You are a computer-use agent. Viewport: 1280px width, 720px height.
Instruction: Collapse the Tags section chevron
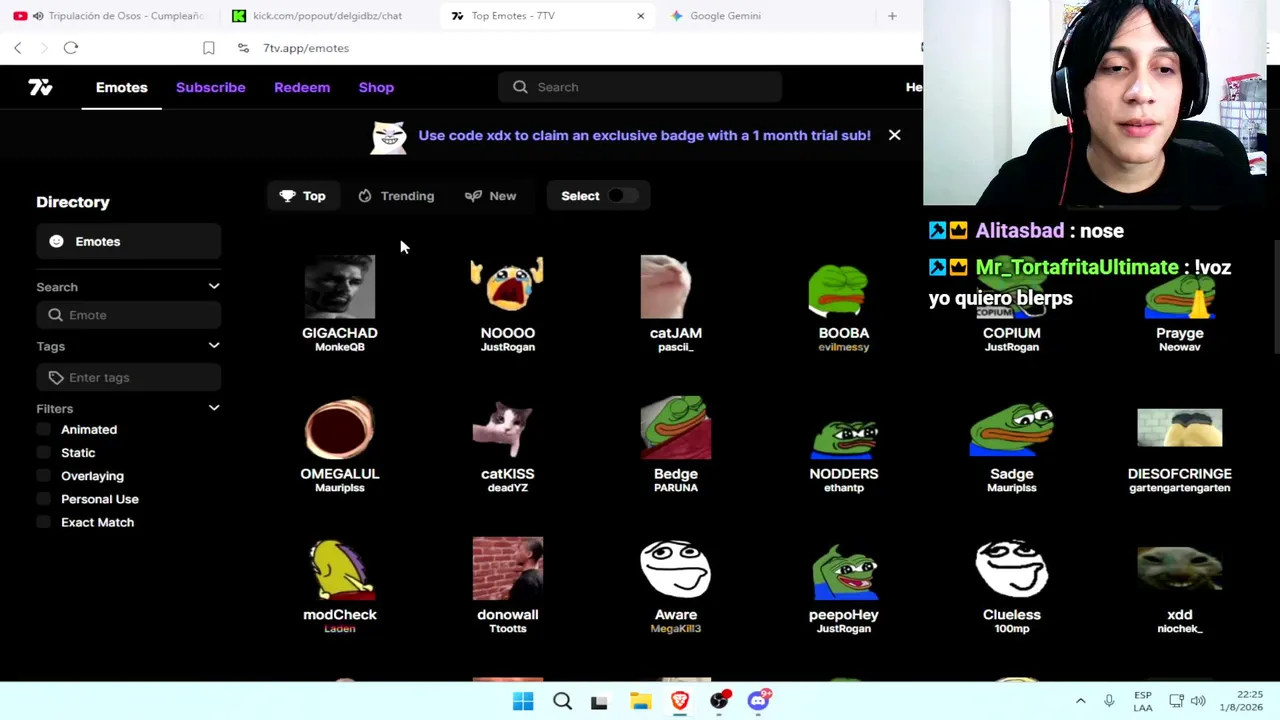pyautogui.click(x=213, y=346)
